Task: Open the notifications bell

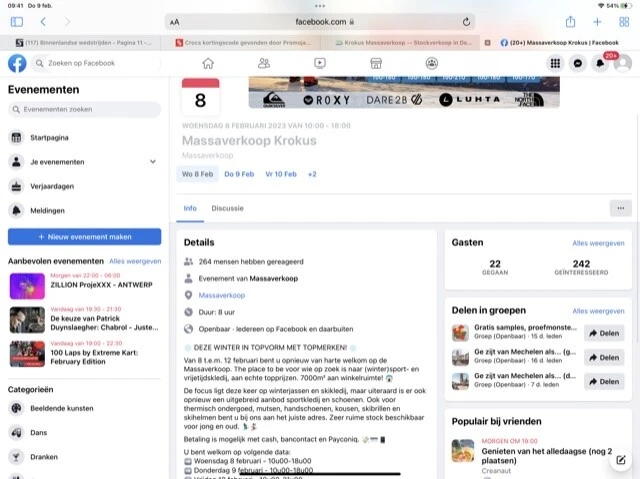Action: pyautogui.click(x=600, y=63)
